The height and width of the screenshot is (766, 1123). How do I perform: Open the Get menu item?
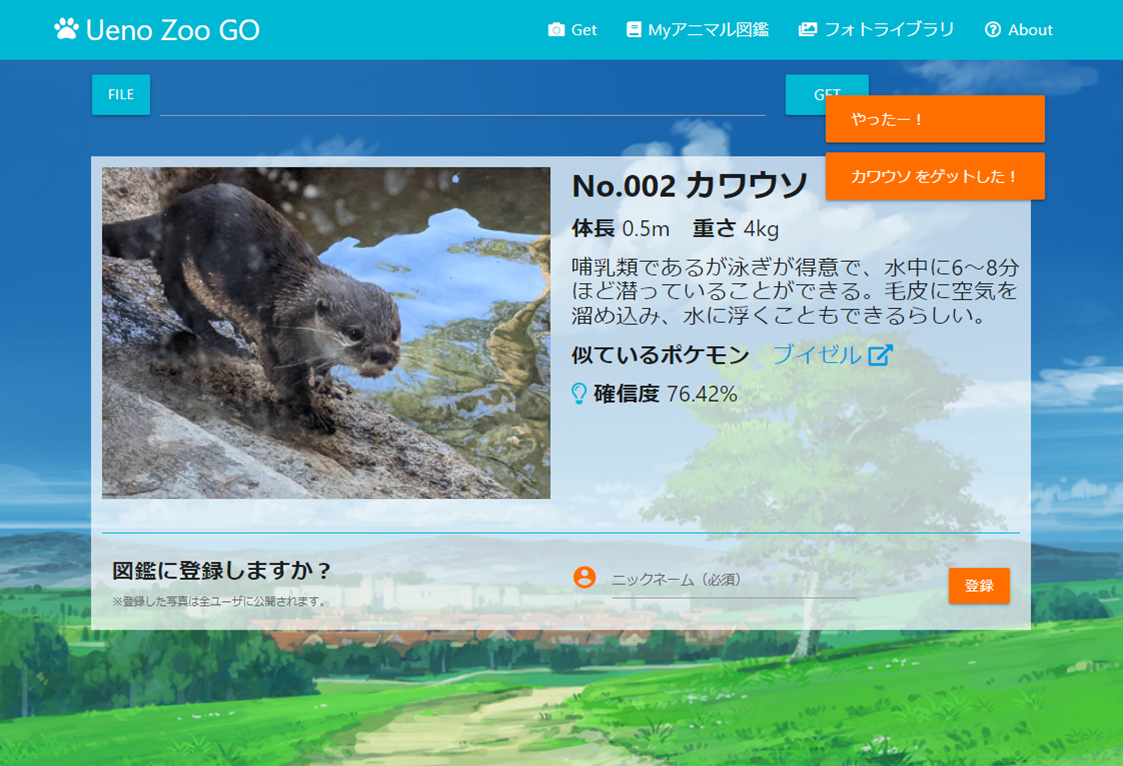click(584, 30)
